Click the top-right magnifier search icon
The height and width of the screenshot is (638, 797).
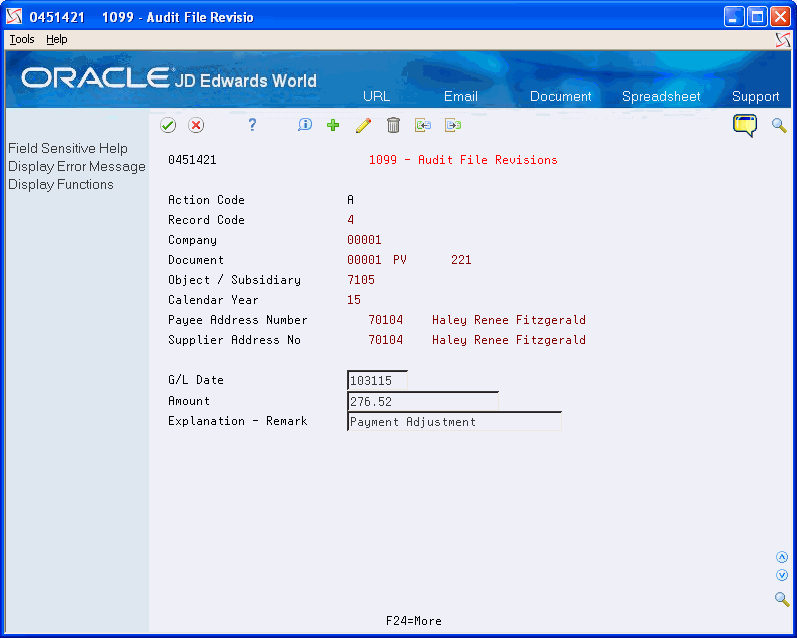(779, 125)
